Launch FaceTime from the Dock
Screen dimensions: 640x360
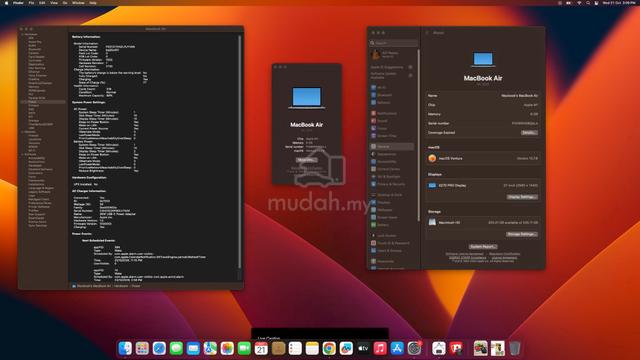point(244,349)
